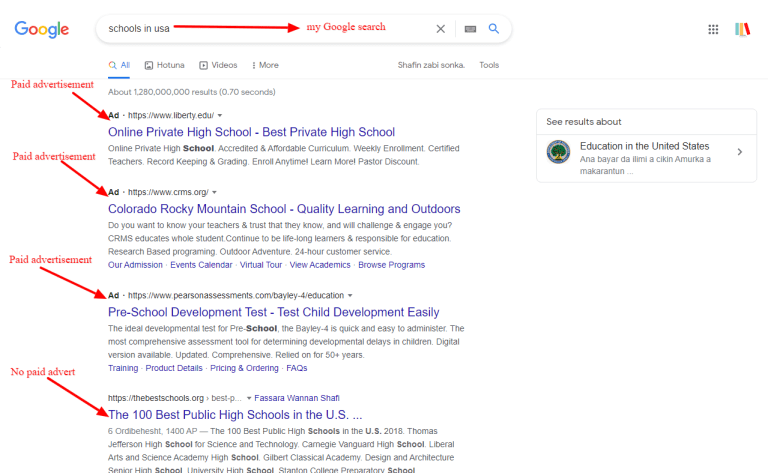Image resolution: width=768 pixels, height=473 pixels.
Task: Open The 100 Best Public High Schools result
Action: 235,415
